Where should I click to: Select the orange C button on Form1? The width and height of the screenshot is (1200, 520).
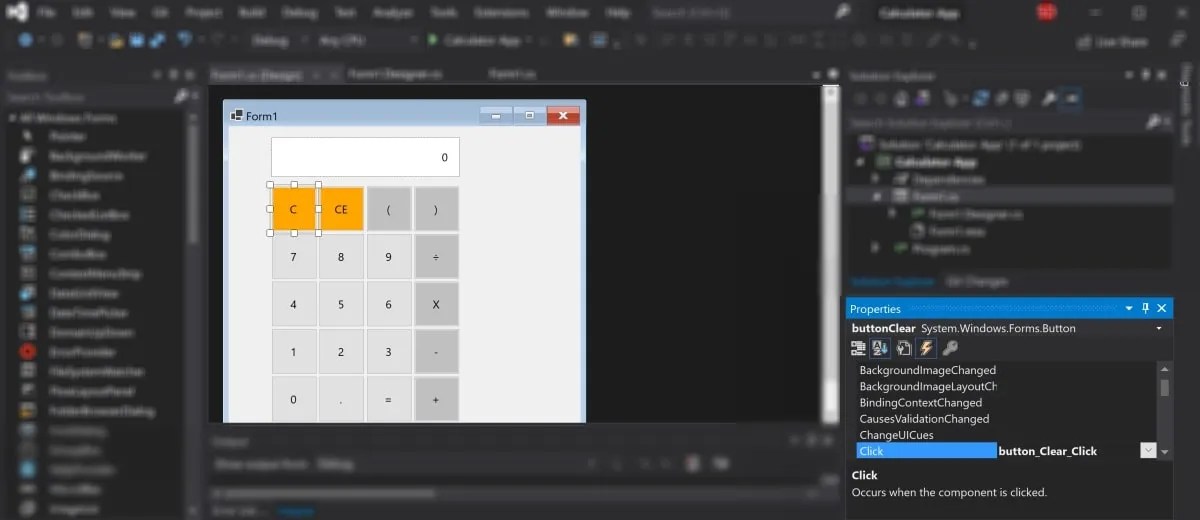[x=293, y=209]
